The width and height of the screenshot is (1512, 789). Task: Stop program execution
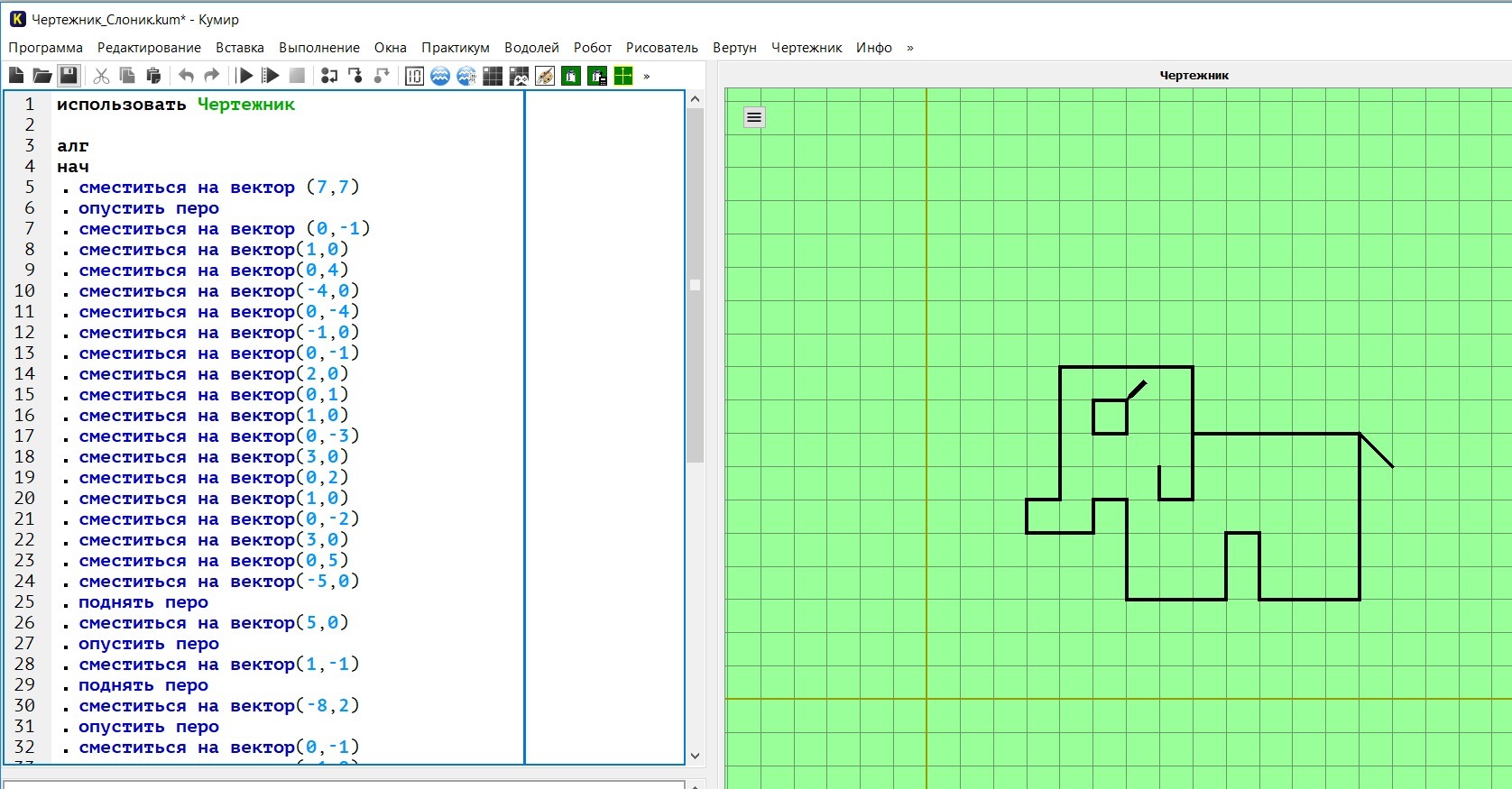pyautogui.click(x=297, y=76)
